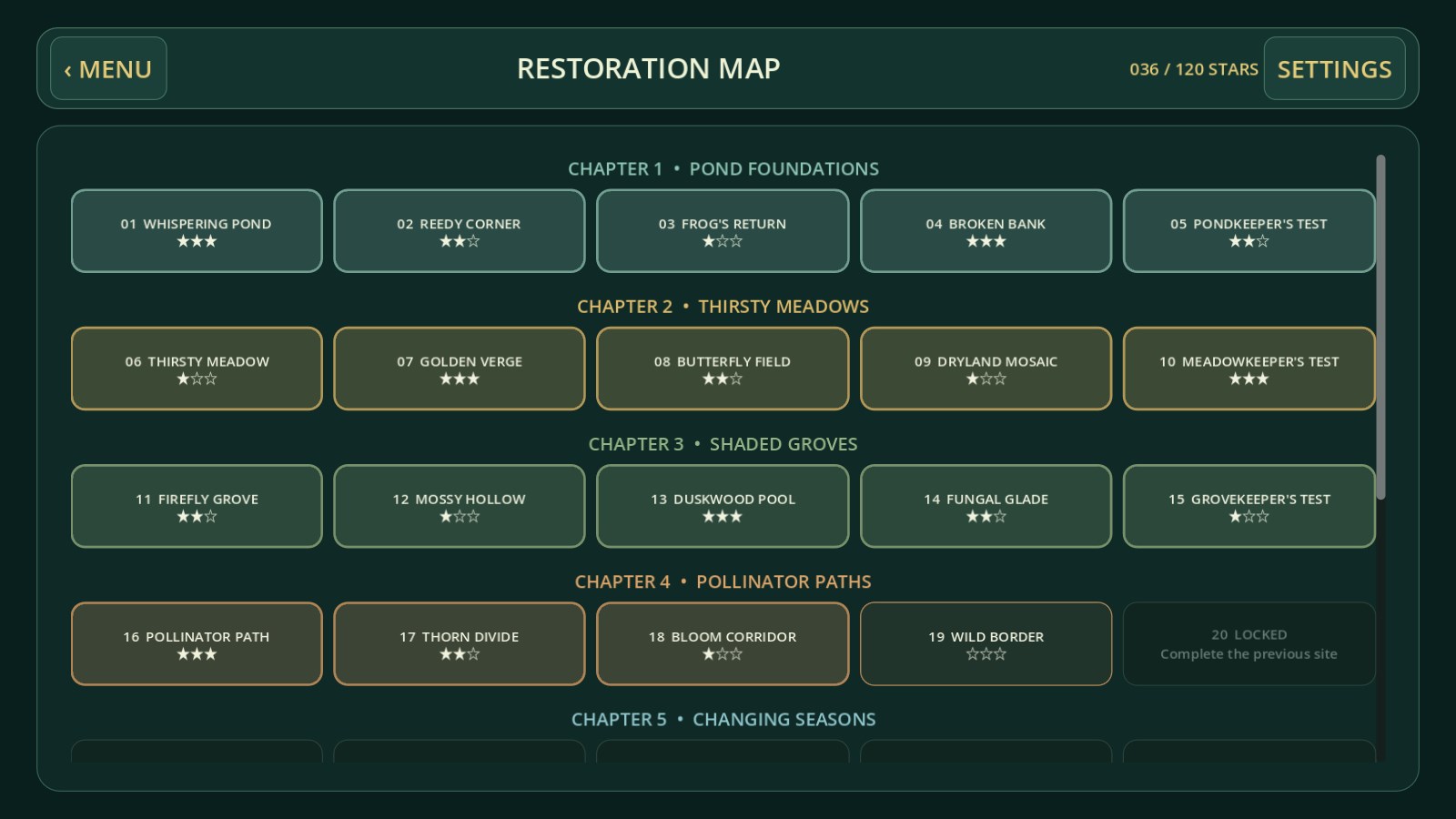Image resolution: width=1456 pixels, height=819 pixels.
Task: Click the locked level 20 card
Action: point(1249,643)
